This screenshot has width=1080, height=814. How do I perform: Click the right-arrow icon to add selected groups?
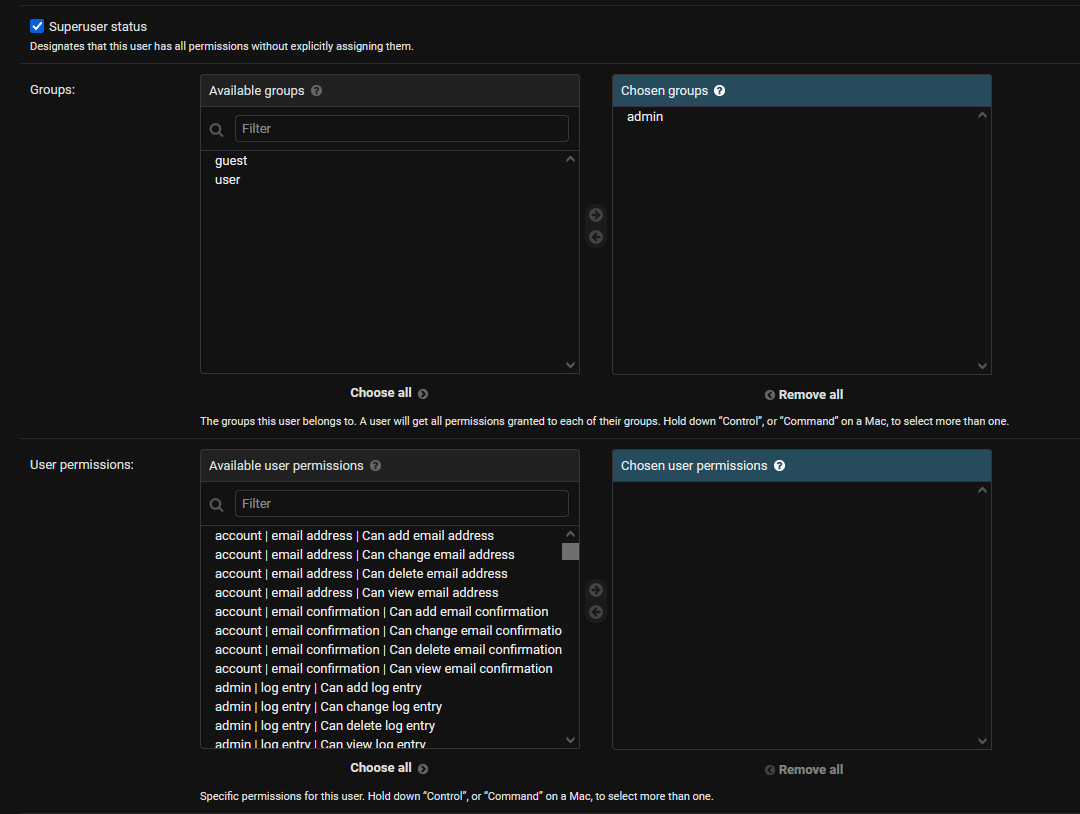[595, 214]
